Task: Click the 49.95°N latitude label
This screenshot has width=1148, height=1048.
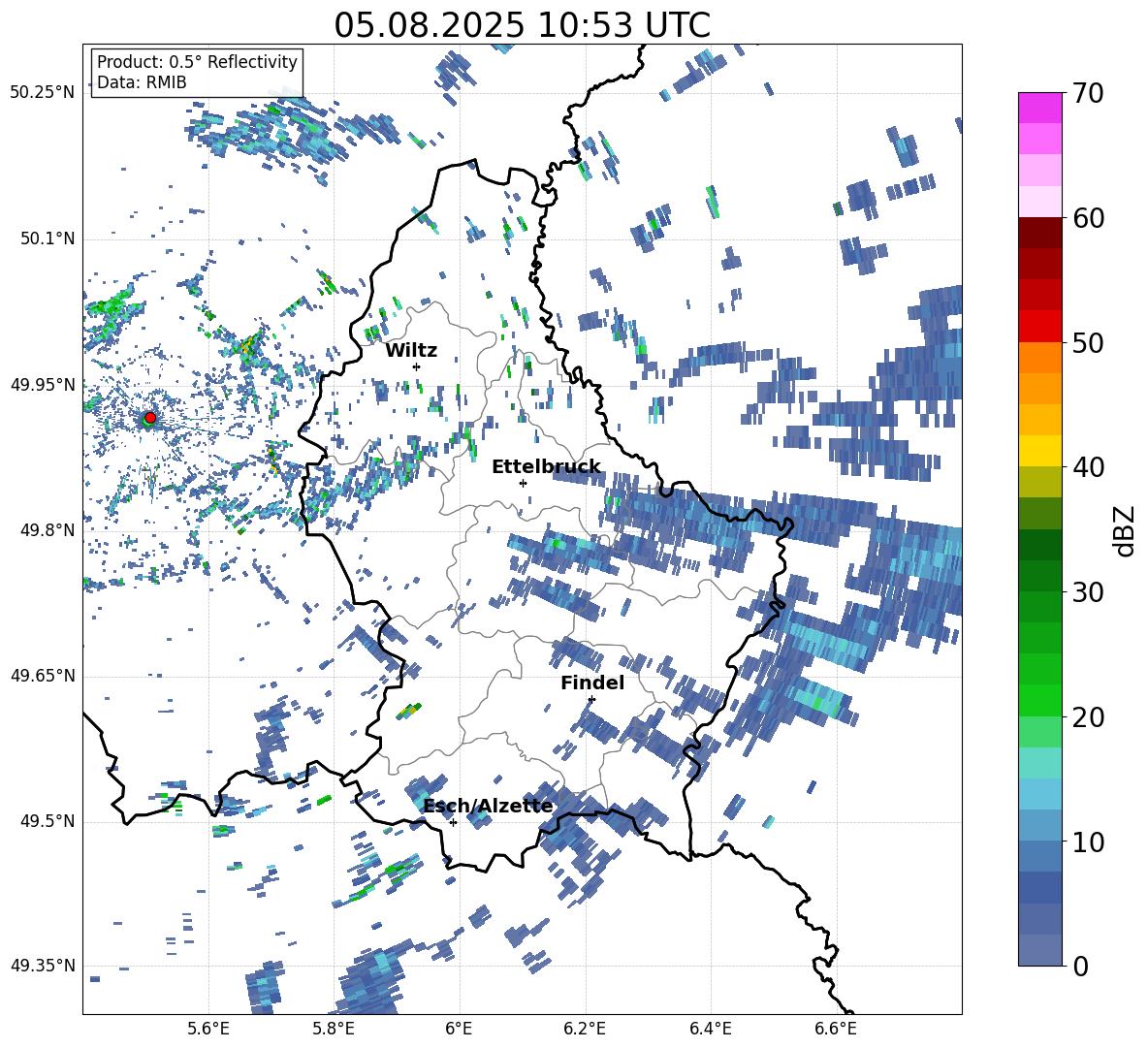Action: click(43, 384)
